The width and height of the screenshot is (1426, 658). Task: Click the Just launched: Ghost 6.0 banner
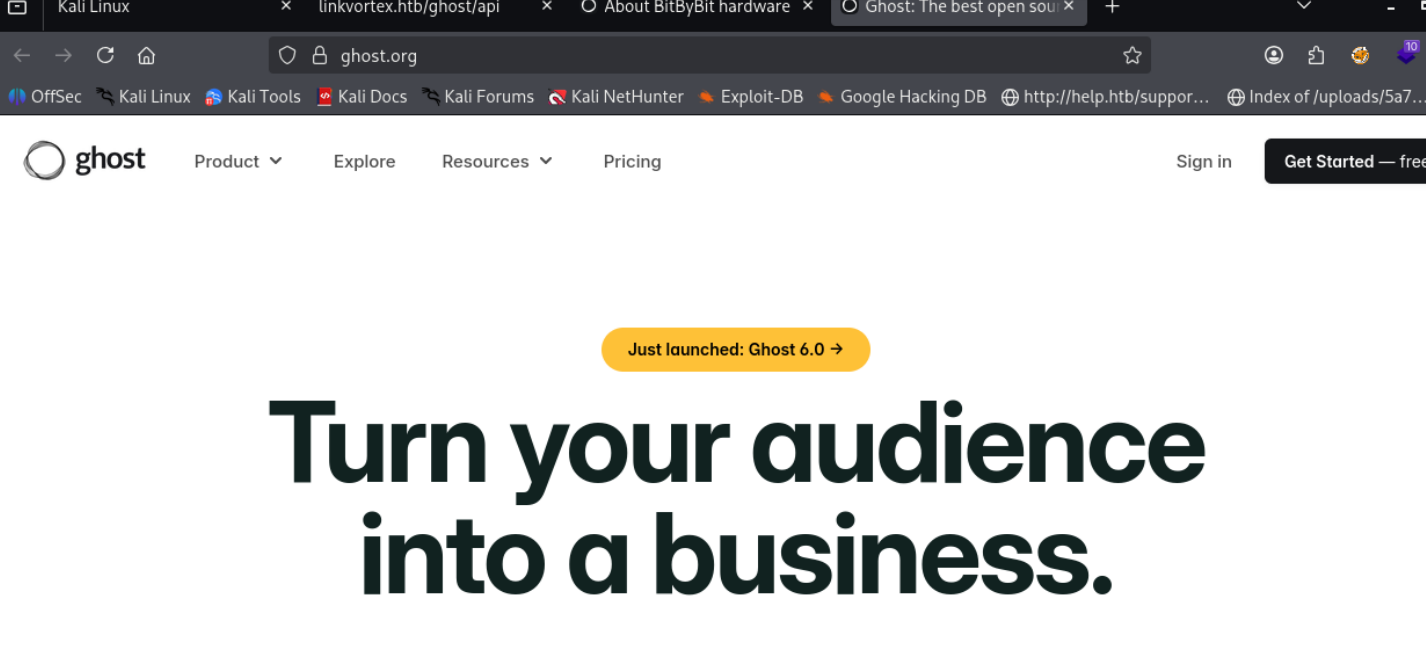[x=735, y=350]
